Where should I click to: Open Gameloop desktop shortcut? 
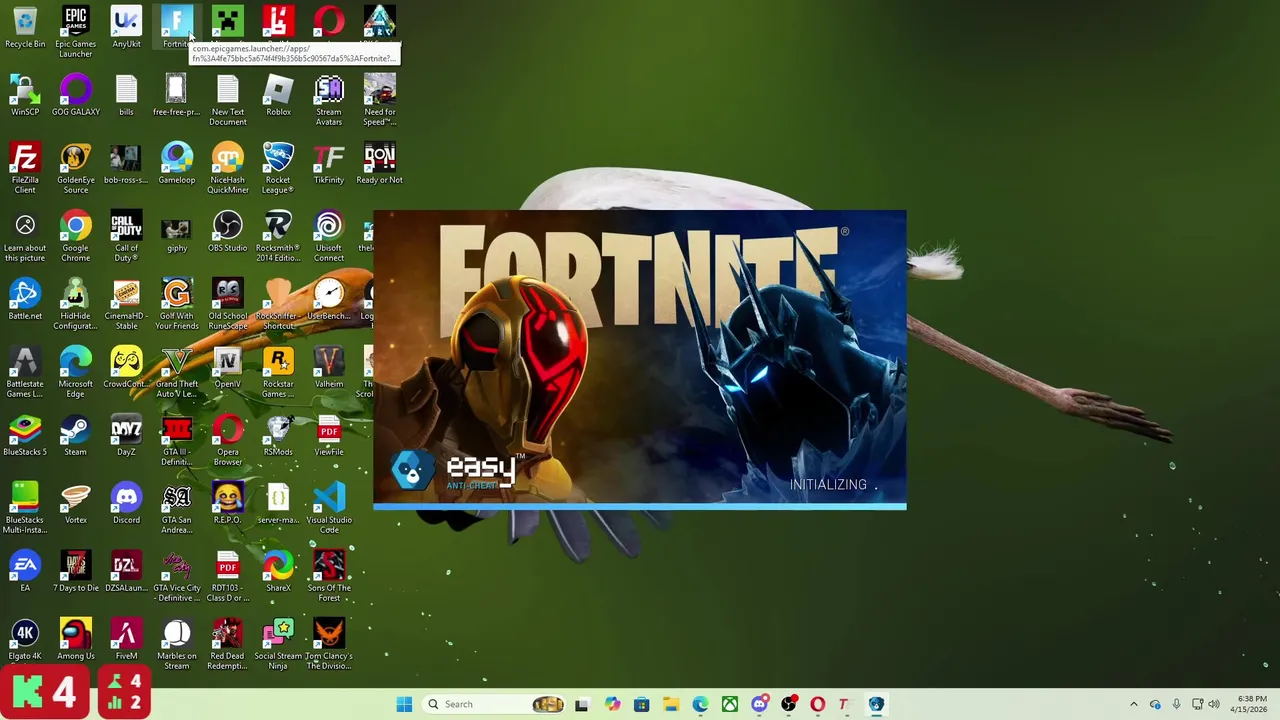177,163
